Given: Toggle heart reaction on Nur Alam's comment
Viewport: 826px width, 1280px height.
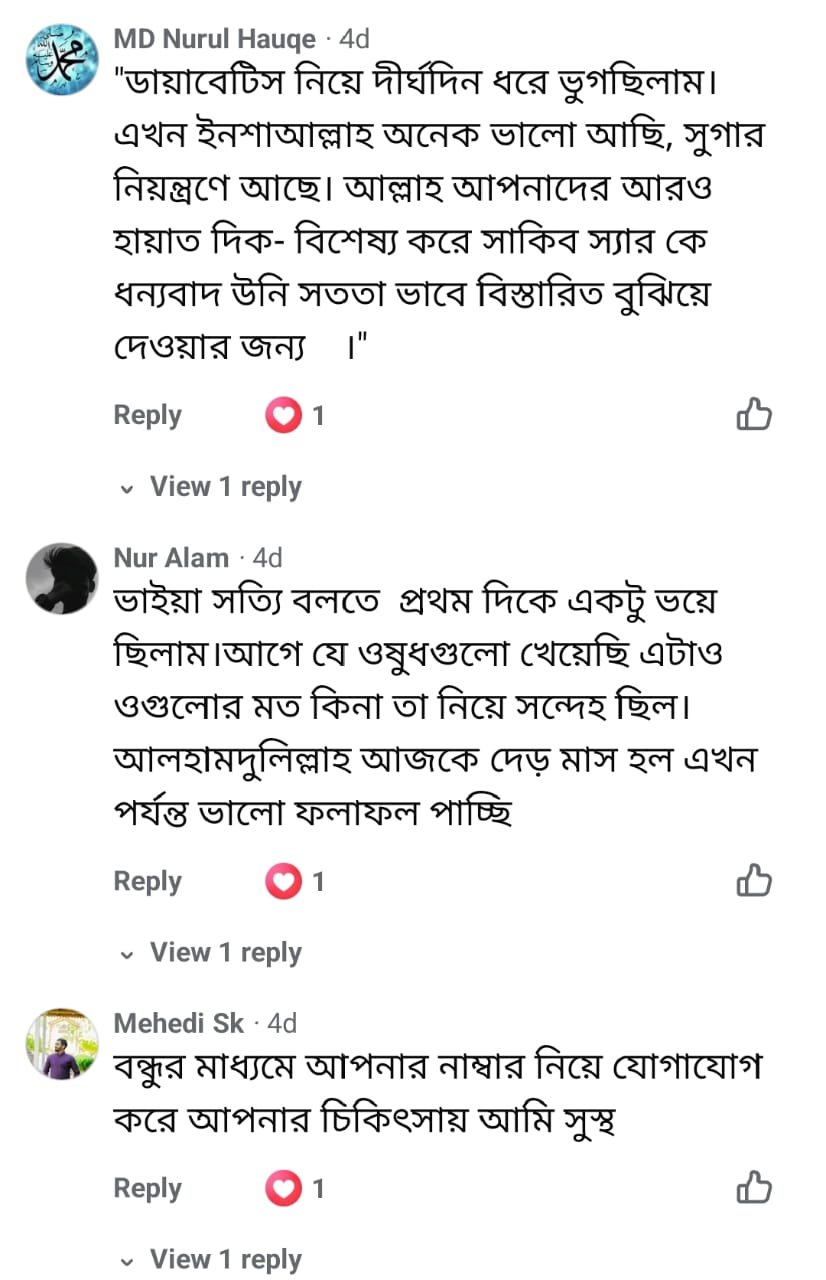Looking at the screenshot, I should (283, 881).
